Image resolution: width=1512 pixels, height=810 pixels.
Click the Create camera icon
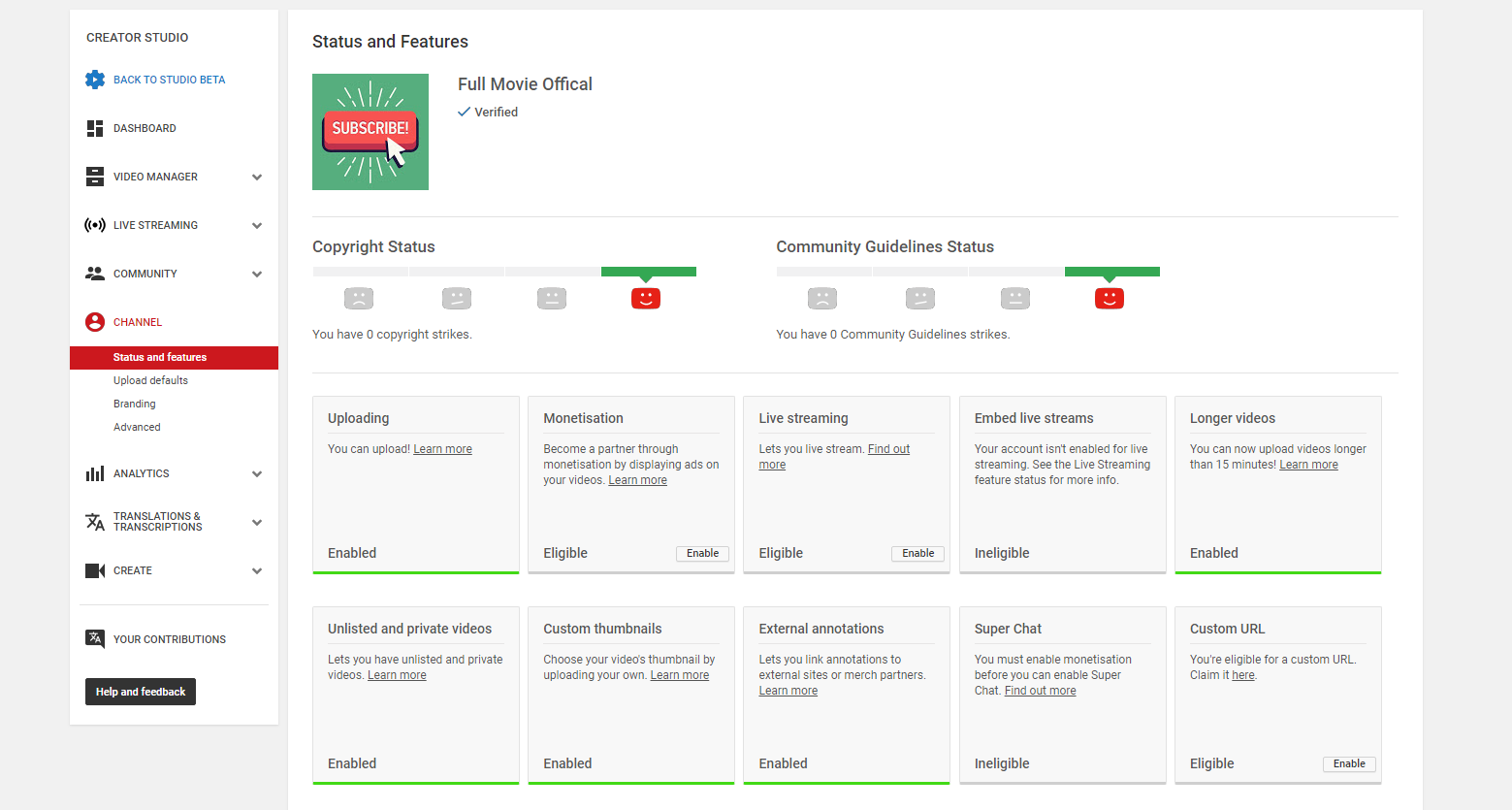click(95, 570)
